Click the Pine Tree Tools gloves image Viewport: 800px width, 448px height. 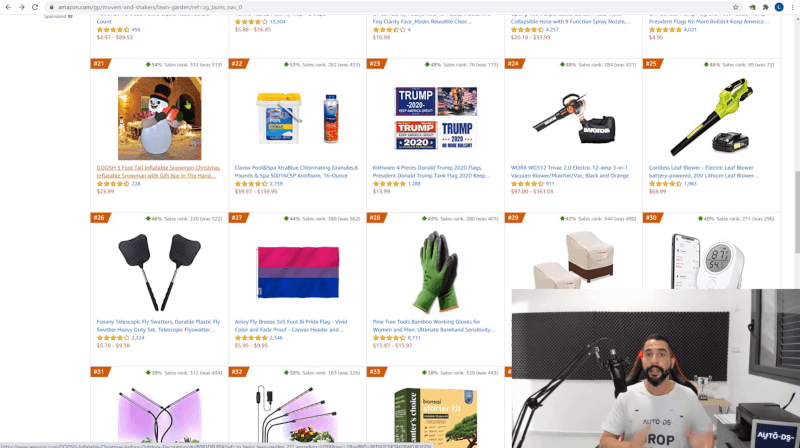(x=436, y=271)
